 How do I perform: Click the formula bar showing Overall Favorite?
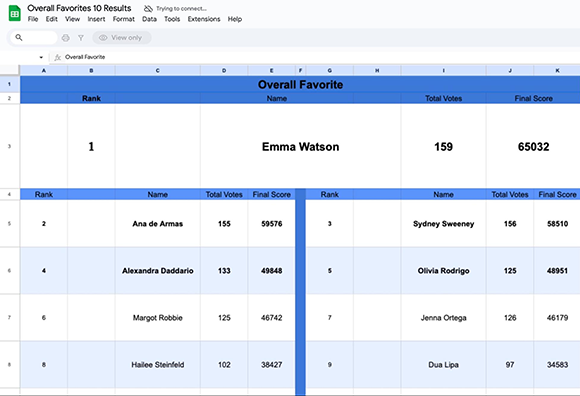click(314, 57)
